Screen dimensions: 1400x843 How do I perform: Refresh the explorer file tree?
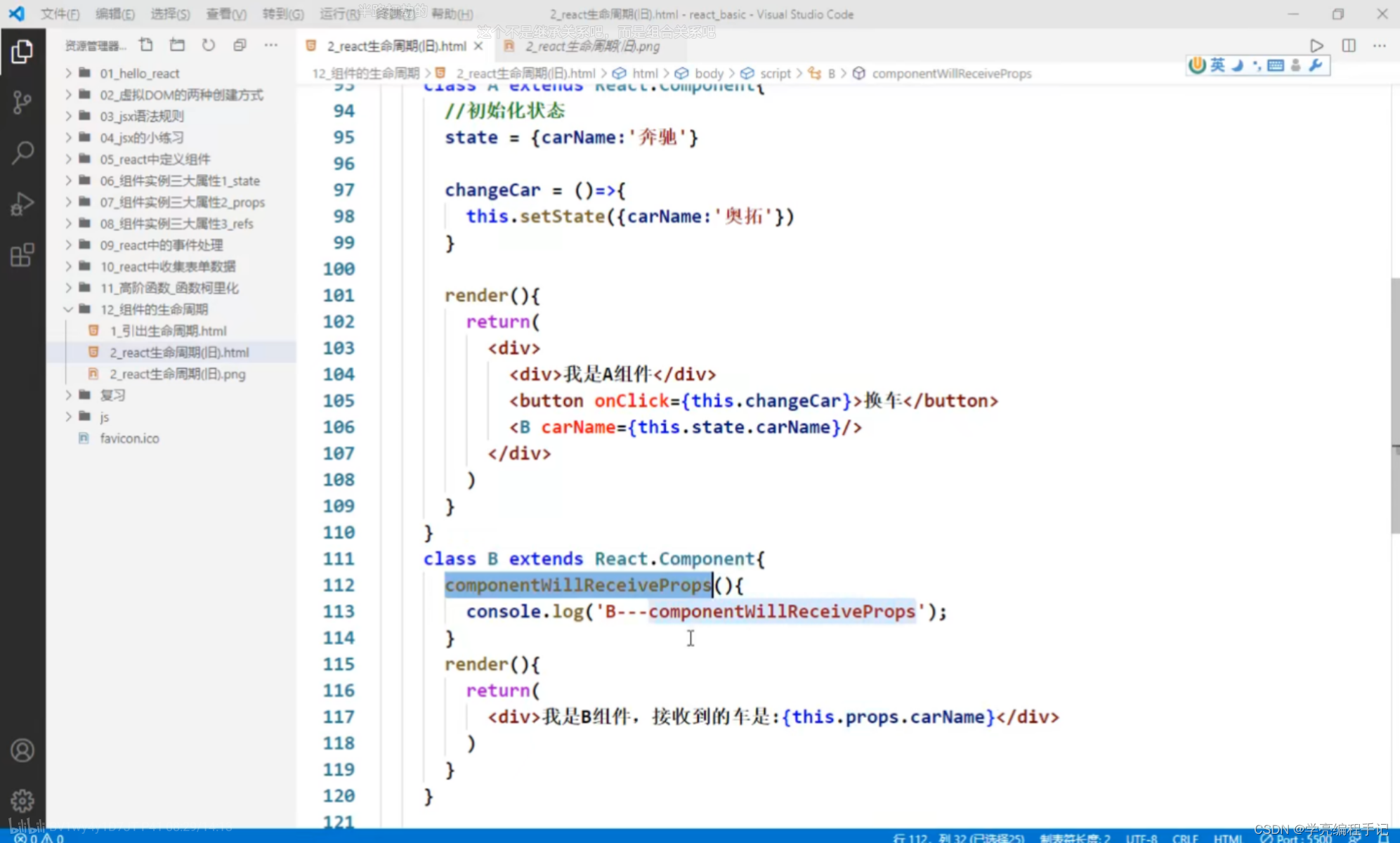(x=209, y=45)
